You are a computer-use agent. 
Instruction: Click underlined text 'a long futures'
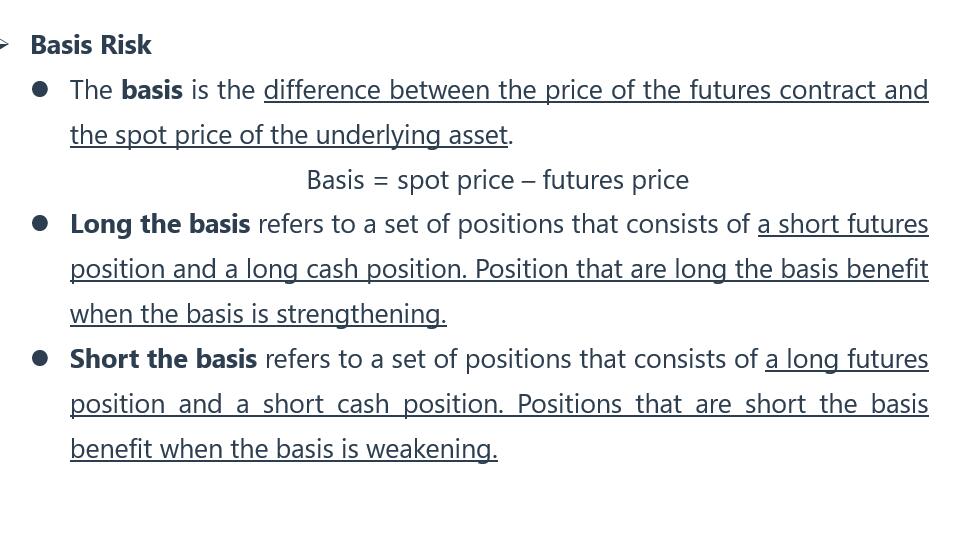click(847, 359)
